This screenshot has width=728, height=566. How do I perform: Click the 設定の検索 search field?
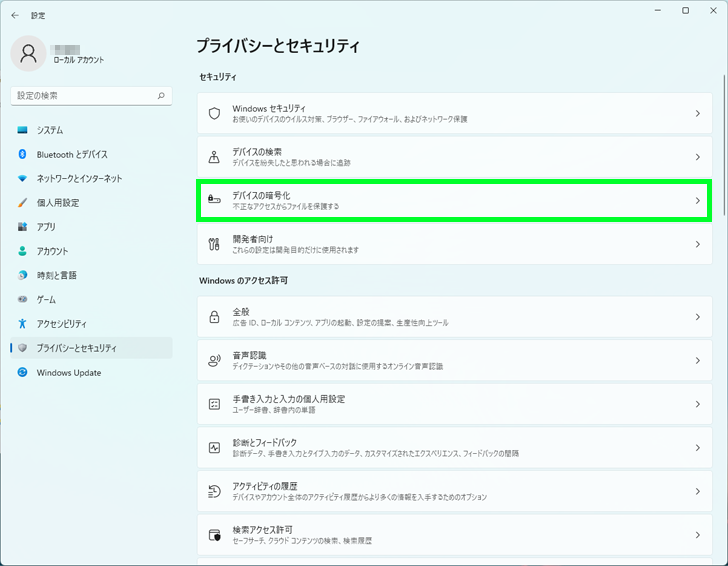tap(91, 96)
